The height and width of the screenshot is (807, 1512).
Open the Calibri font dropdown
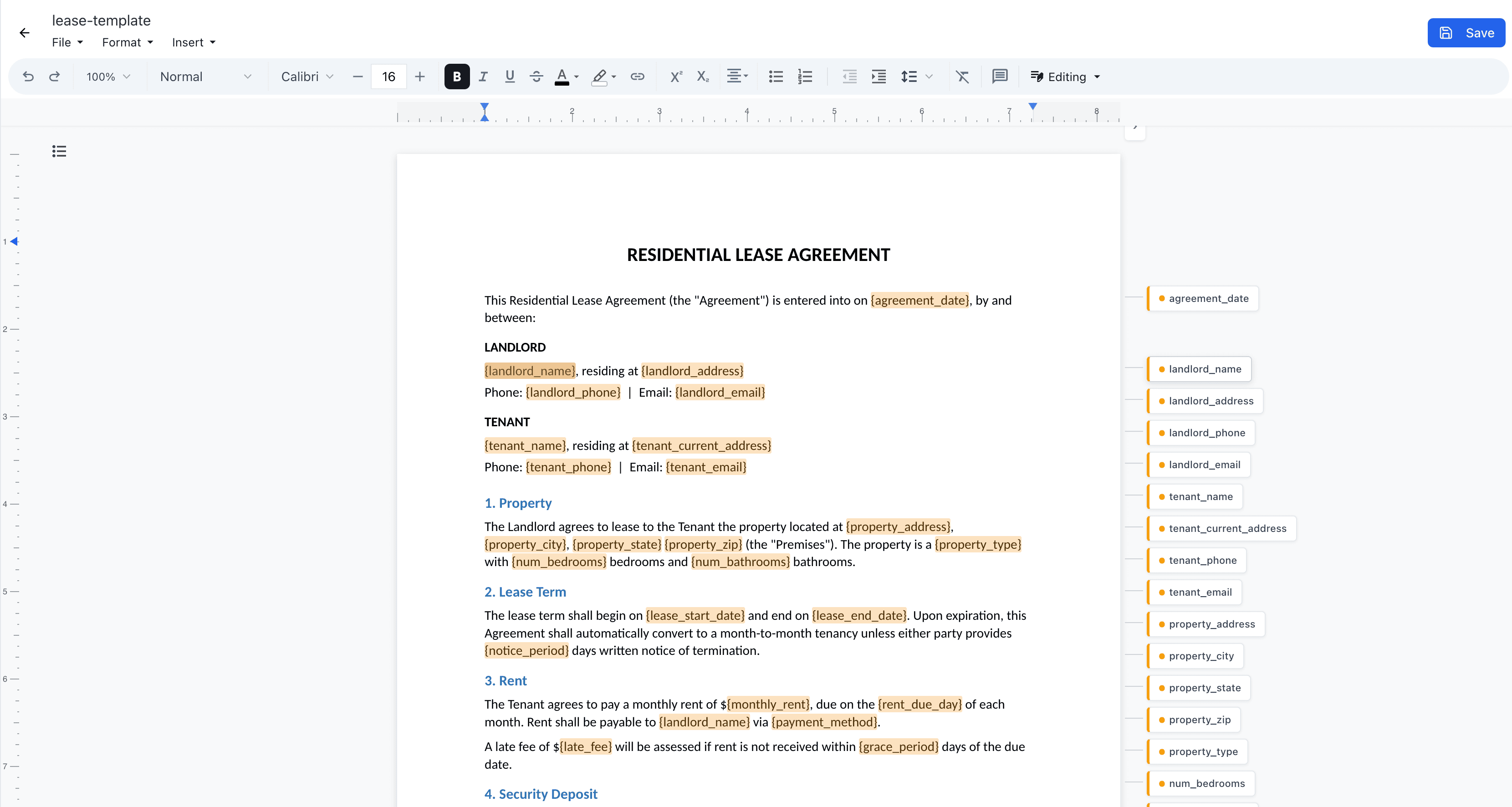306,77
